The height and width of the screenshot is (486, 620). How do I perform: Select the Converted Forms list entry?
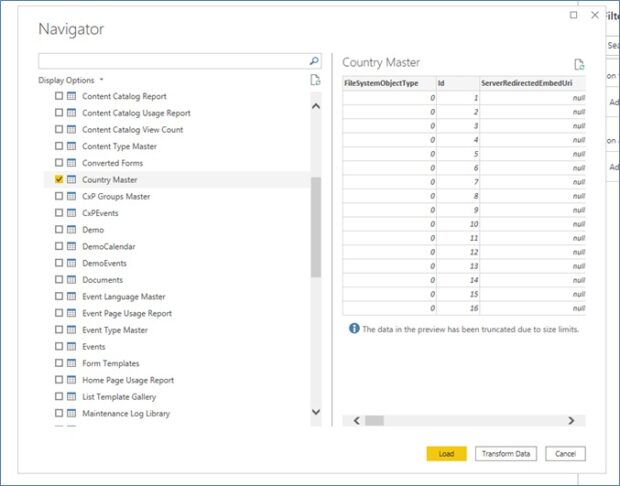pos(112,163)
